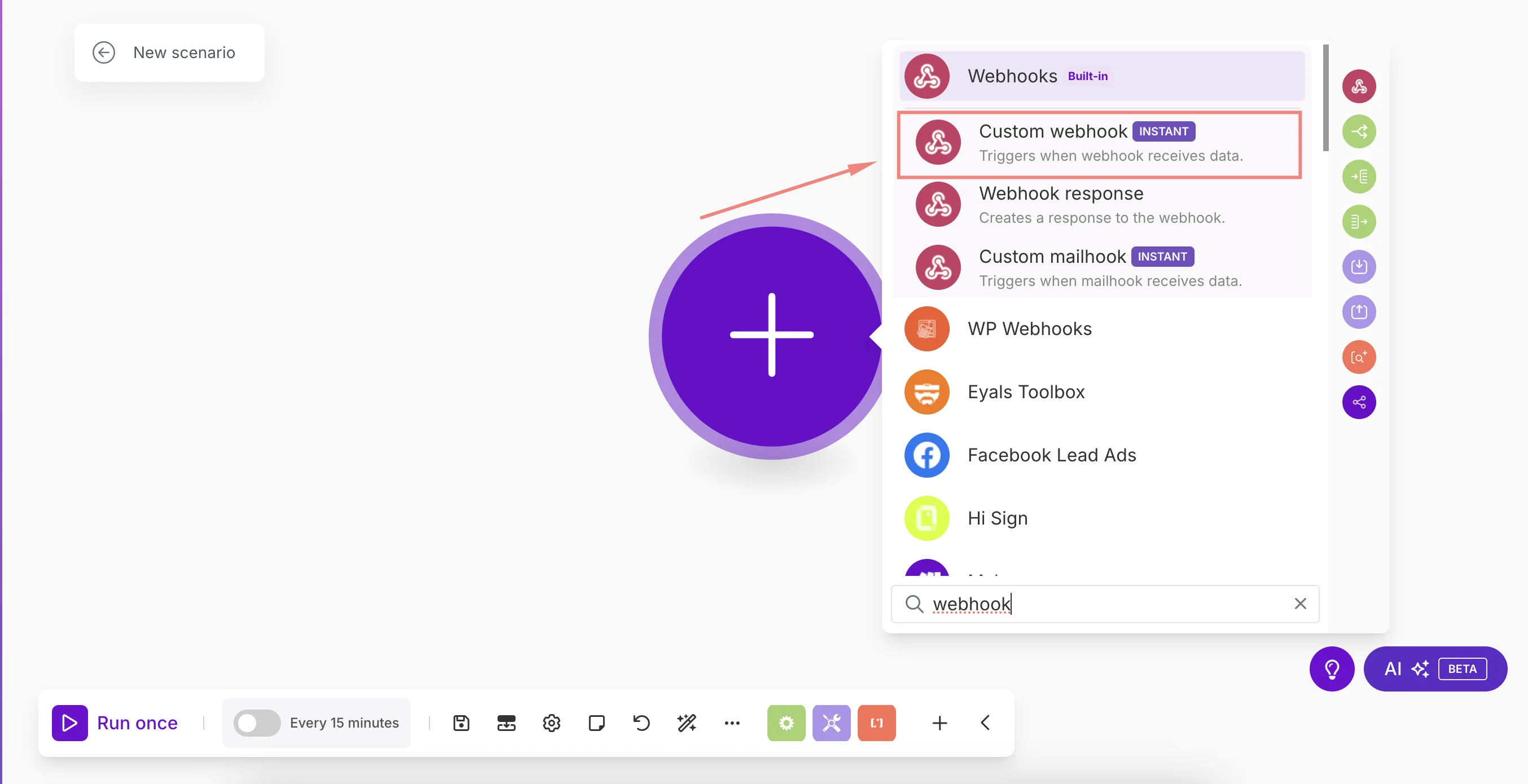Viewport: 1528px width, 784px height.
Task: Click the lavender download-arrow shortcut icon
Action: point(1358,267)
